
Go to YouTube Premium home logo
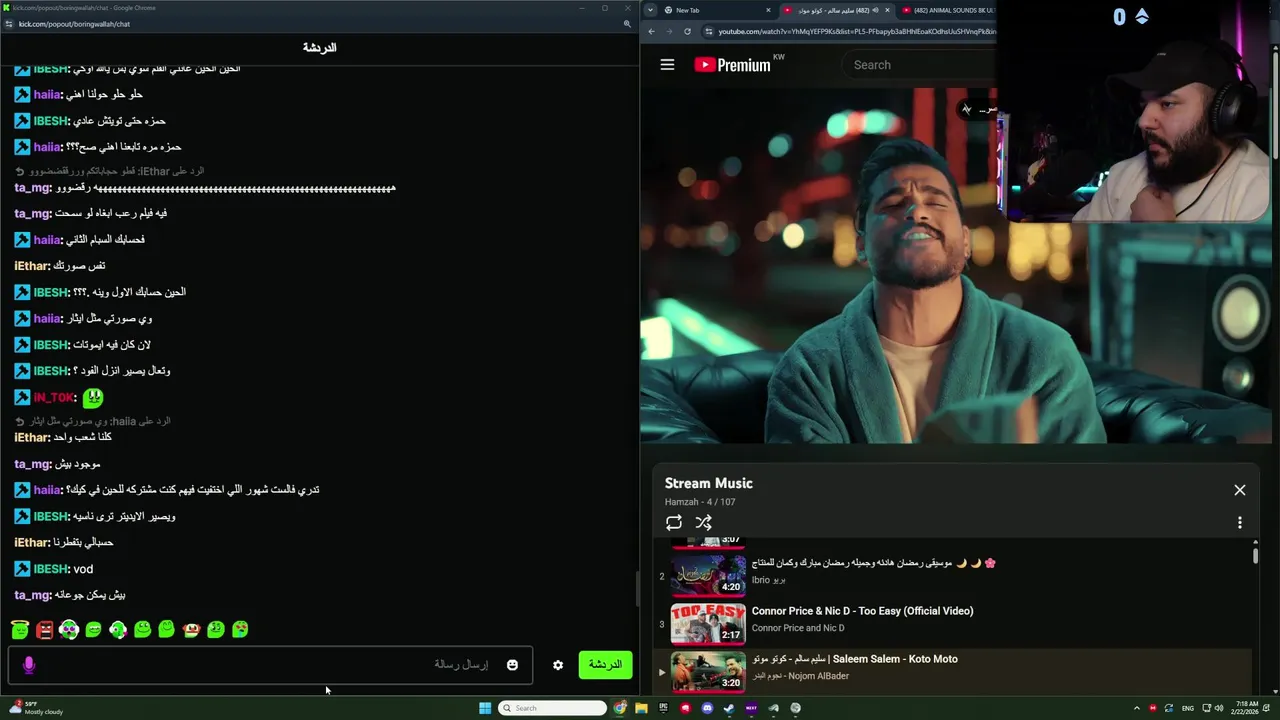point(732,65)
